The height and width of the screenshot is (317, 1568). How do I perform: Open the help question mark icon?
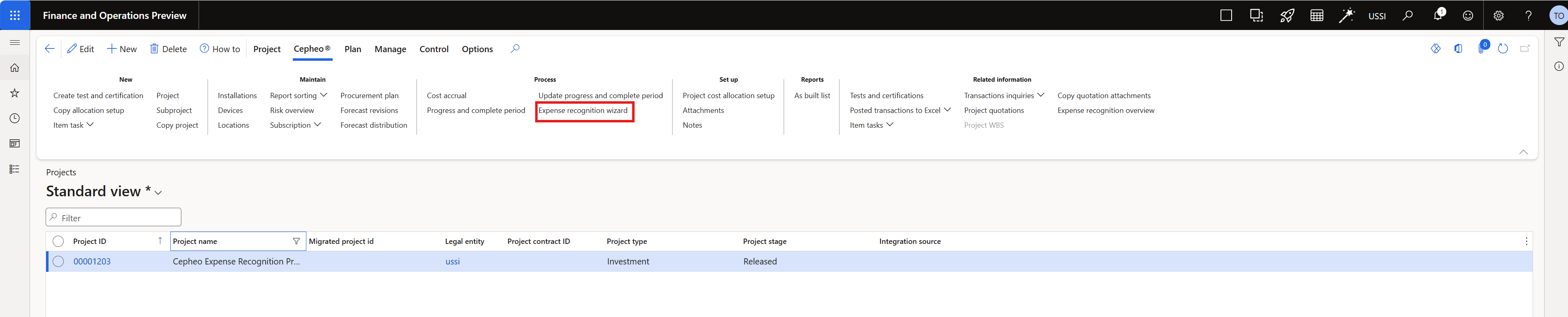coord(1529,16)
